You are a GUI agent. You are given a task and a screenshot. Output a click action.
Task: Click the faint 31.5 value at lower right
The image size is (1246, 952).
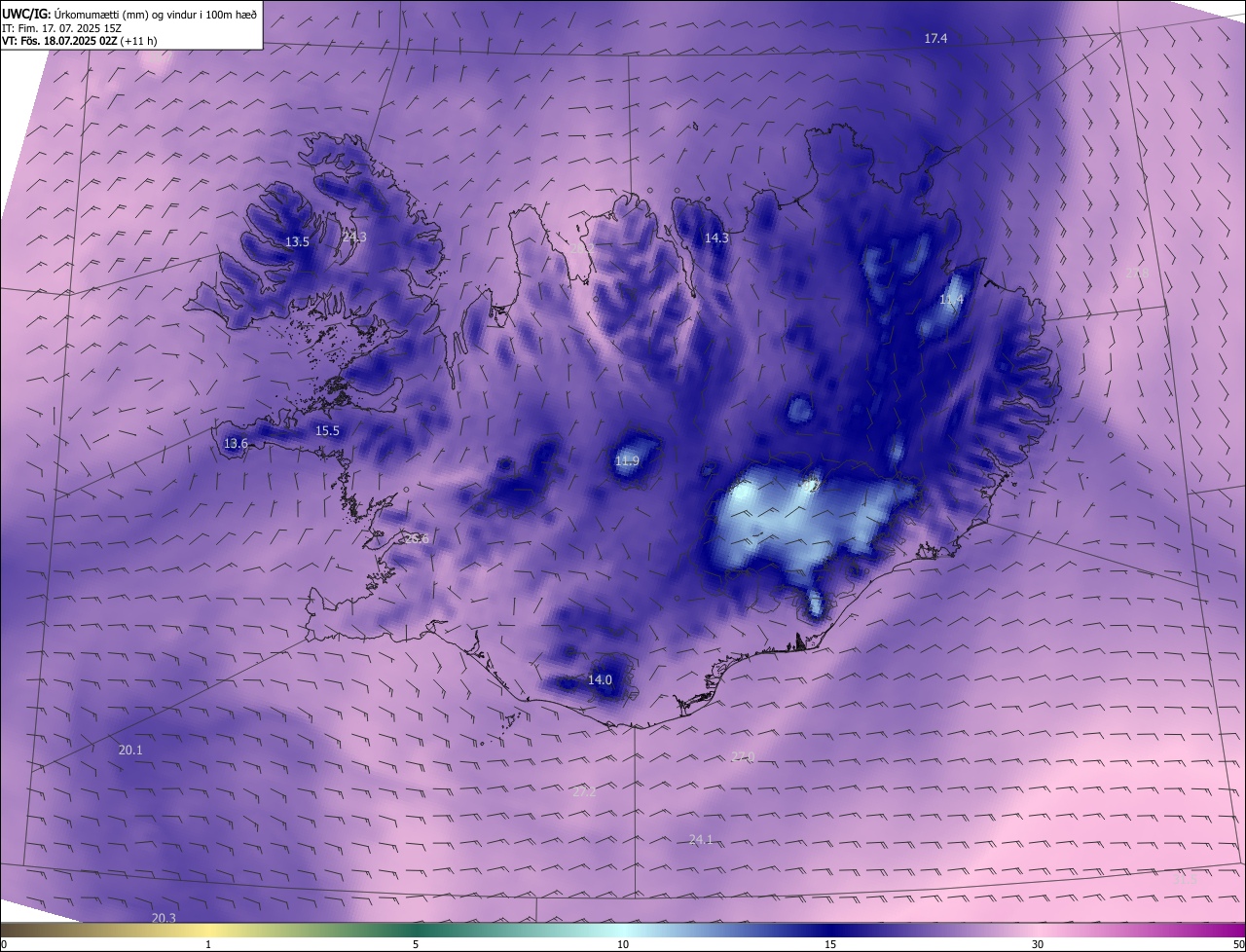pos(1185,879)
